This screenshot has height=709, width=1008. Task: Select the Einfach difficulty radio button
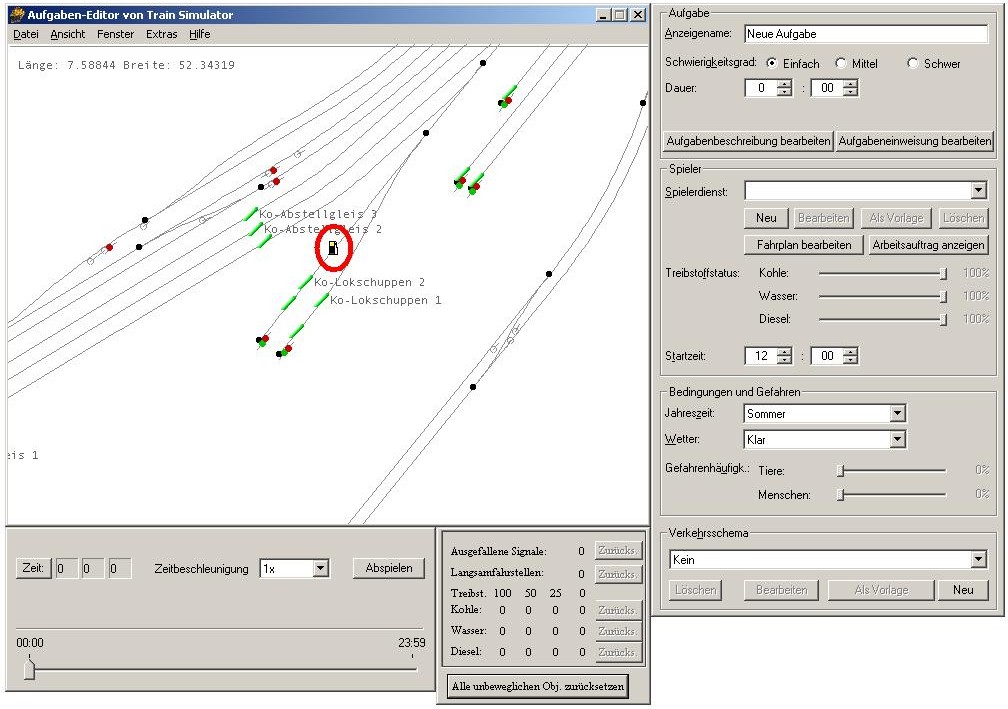point(772,63)
